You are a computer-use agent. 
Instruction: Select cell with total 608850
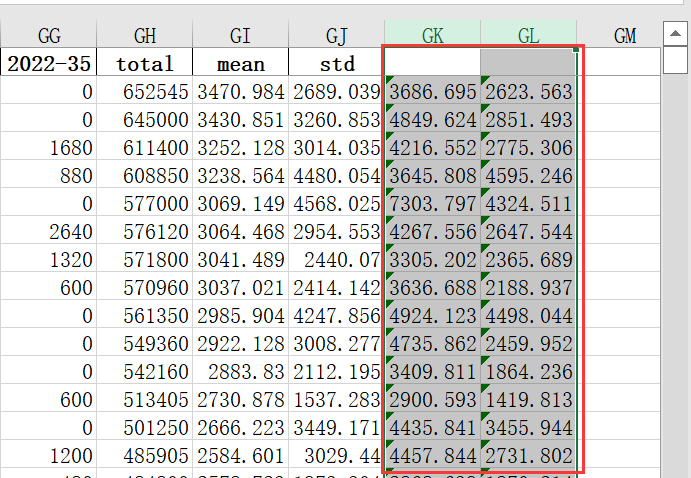pos(145,174)
